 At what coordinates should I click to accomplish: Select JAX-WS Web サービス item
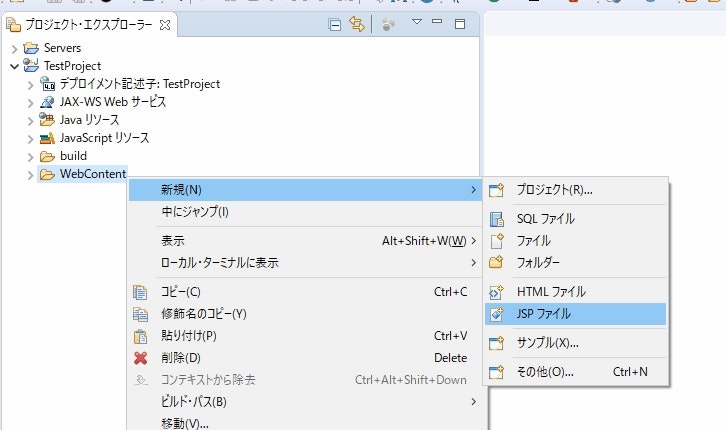click(x=113, y=102)
